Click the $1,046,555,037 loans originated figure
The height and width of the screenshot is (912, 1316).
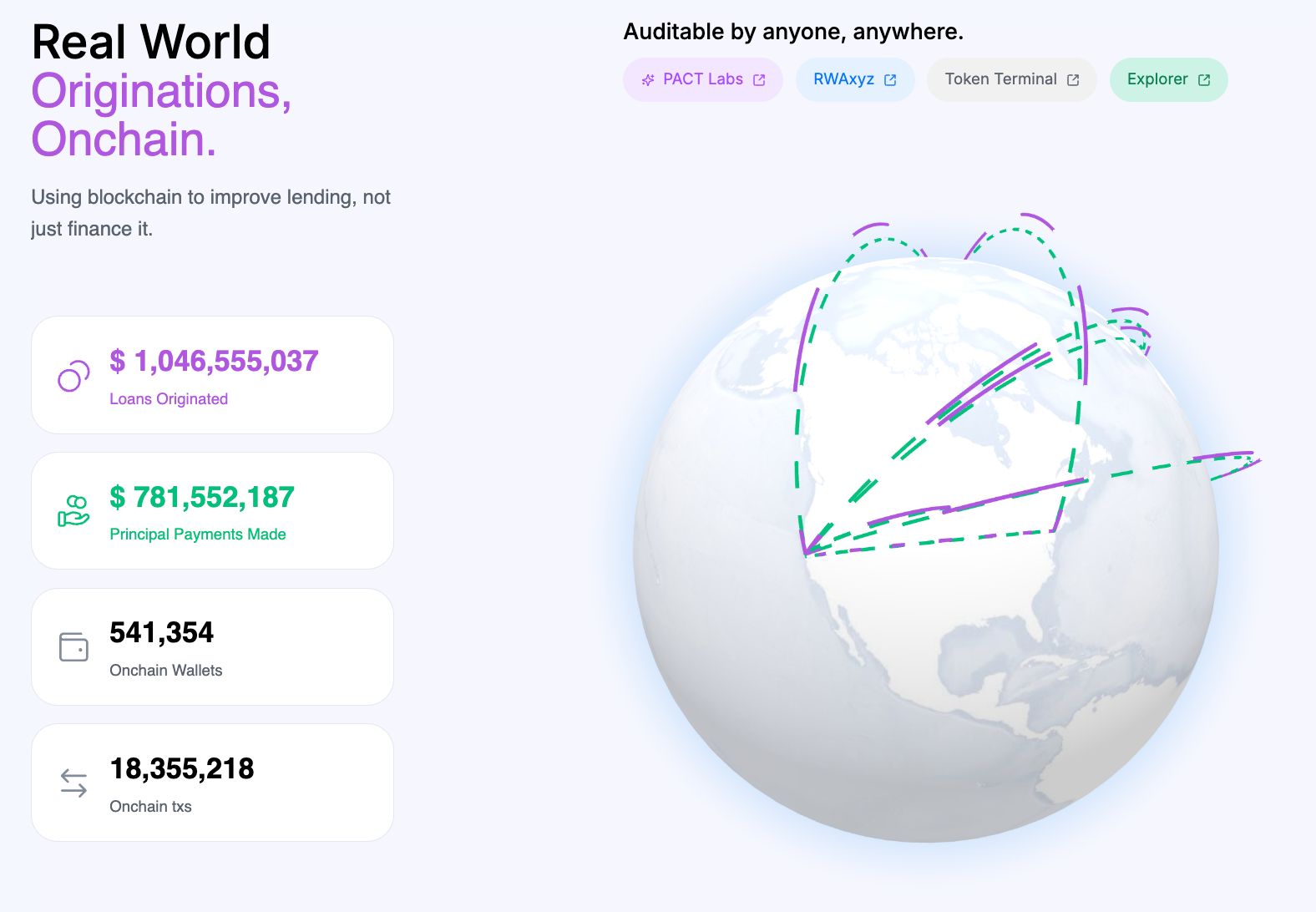[x=214, y=361]
